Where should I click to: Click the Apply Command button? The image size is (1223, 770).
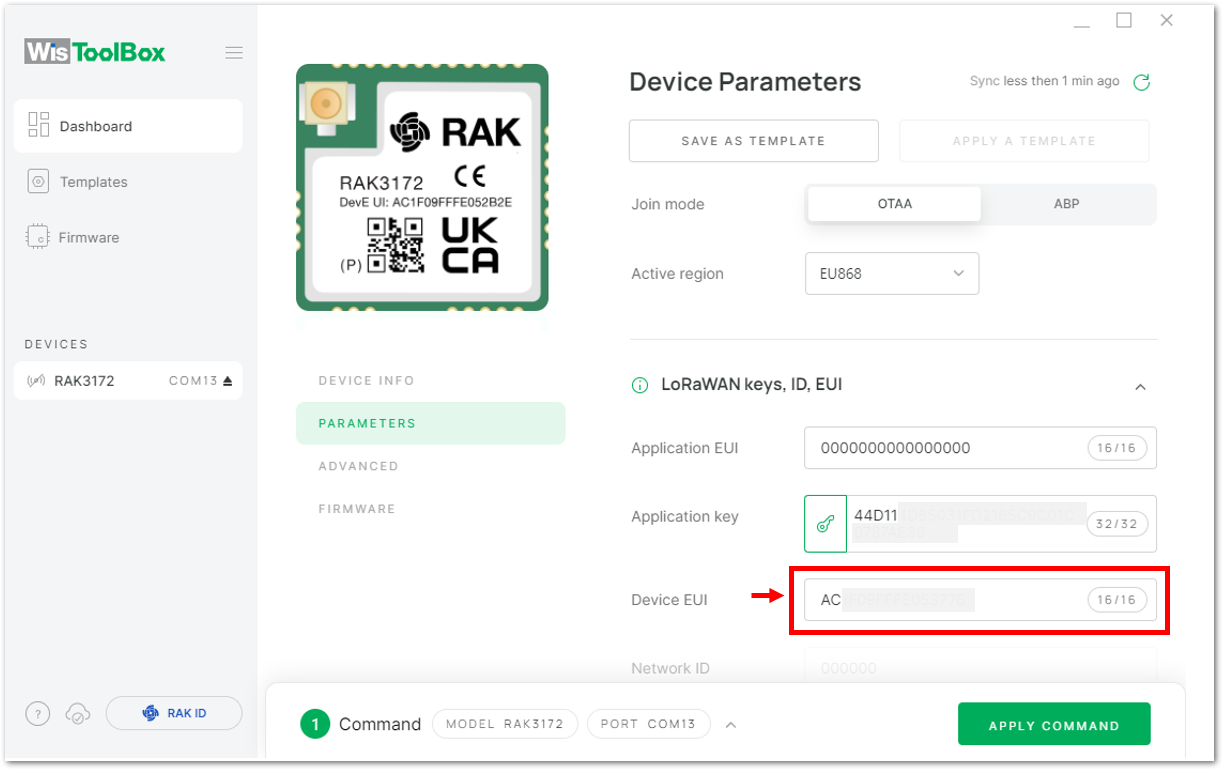(1054, 725)
